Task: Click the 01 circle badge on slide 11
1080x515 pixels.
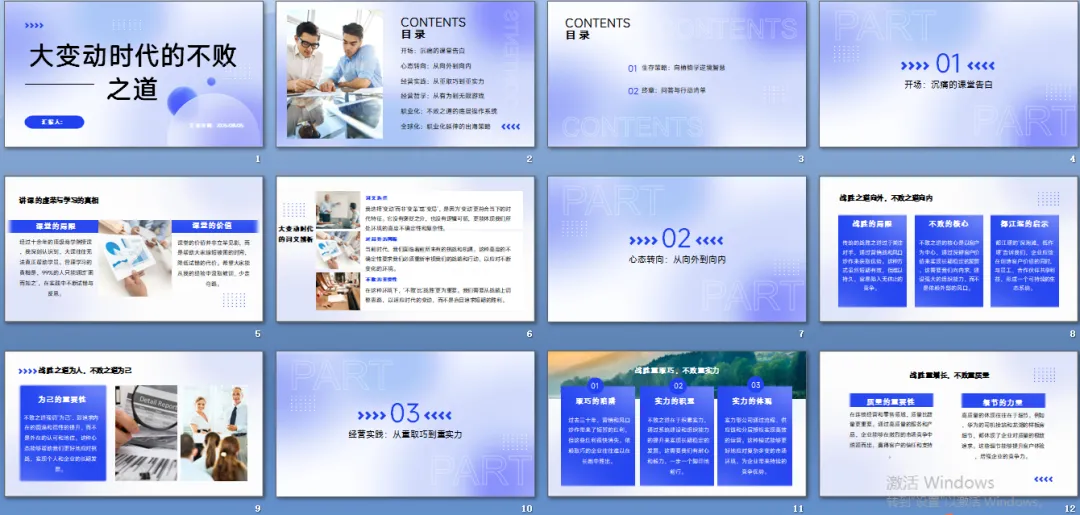Action: [x=596, y=386]
